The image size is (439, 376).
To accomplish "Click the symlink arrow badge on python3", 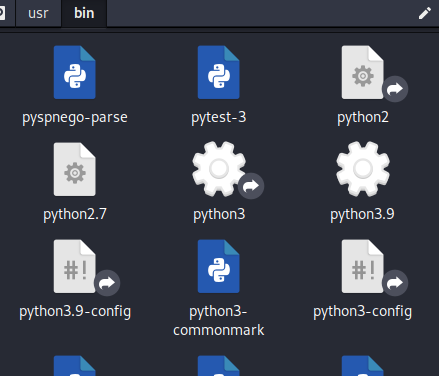I will [251, 186].
